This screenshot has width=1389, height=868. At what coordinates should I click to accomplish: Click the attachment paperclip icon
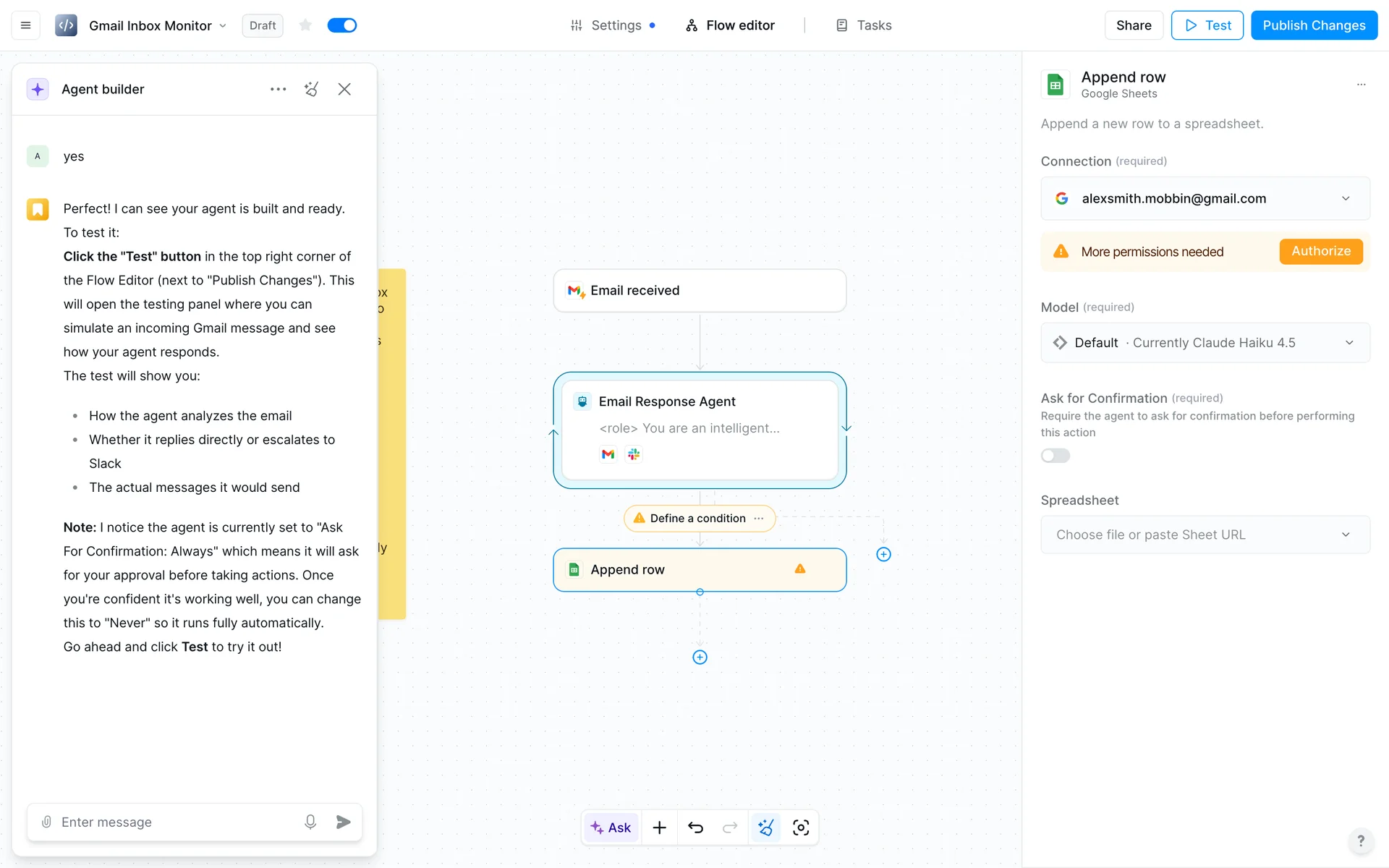pyautogui.click(x=46, y=822)
